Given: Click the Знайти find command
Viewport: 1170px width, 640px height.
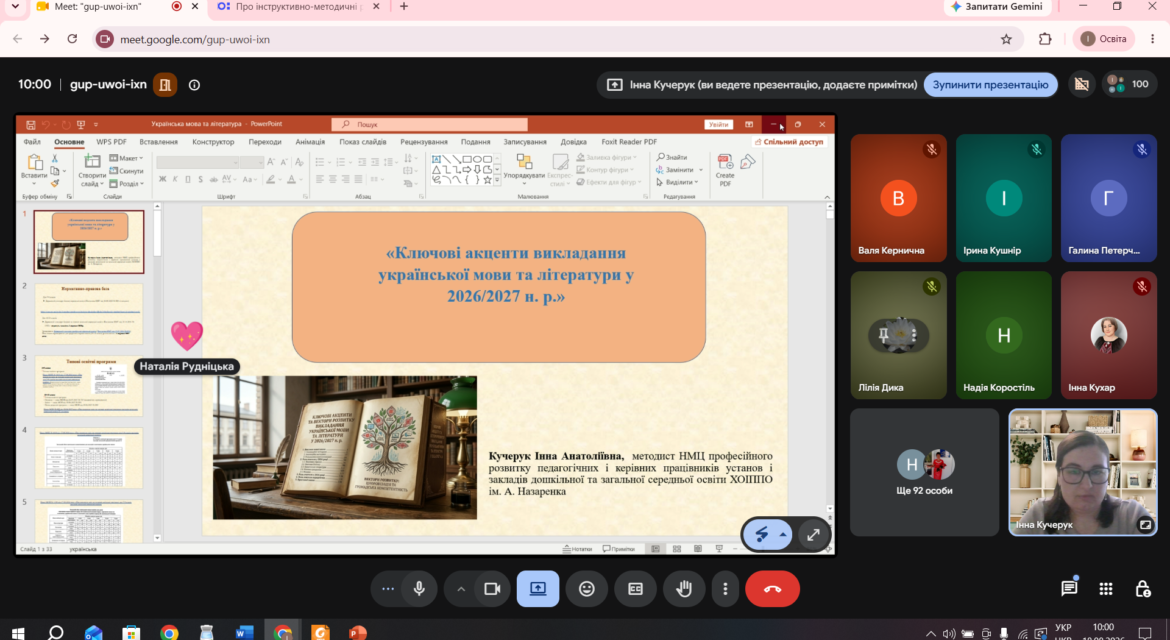Looking at the screenshot, I should point(672,157).
